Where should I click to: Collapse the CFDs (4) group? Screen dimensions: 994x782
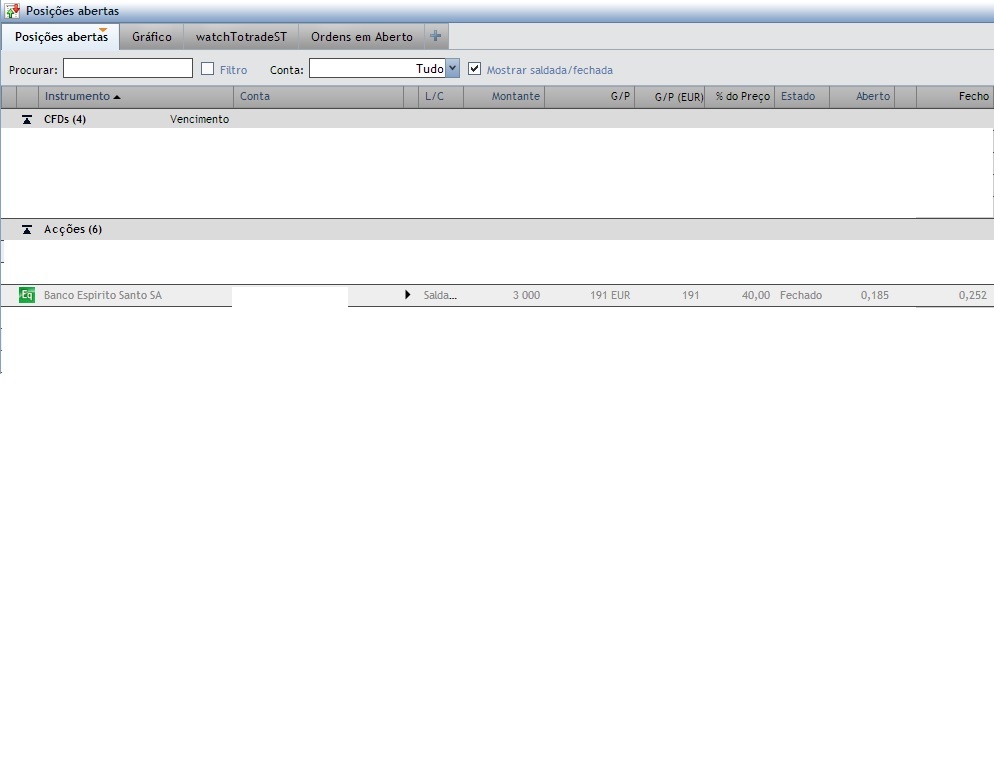[27, 119]
